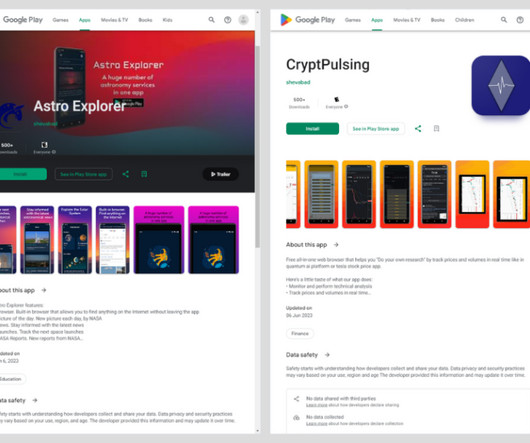The image size is (530, 443).
Task: Click See in Play Store app for Astro Explorer
Action: 83,174
